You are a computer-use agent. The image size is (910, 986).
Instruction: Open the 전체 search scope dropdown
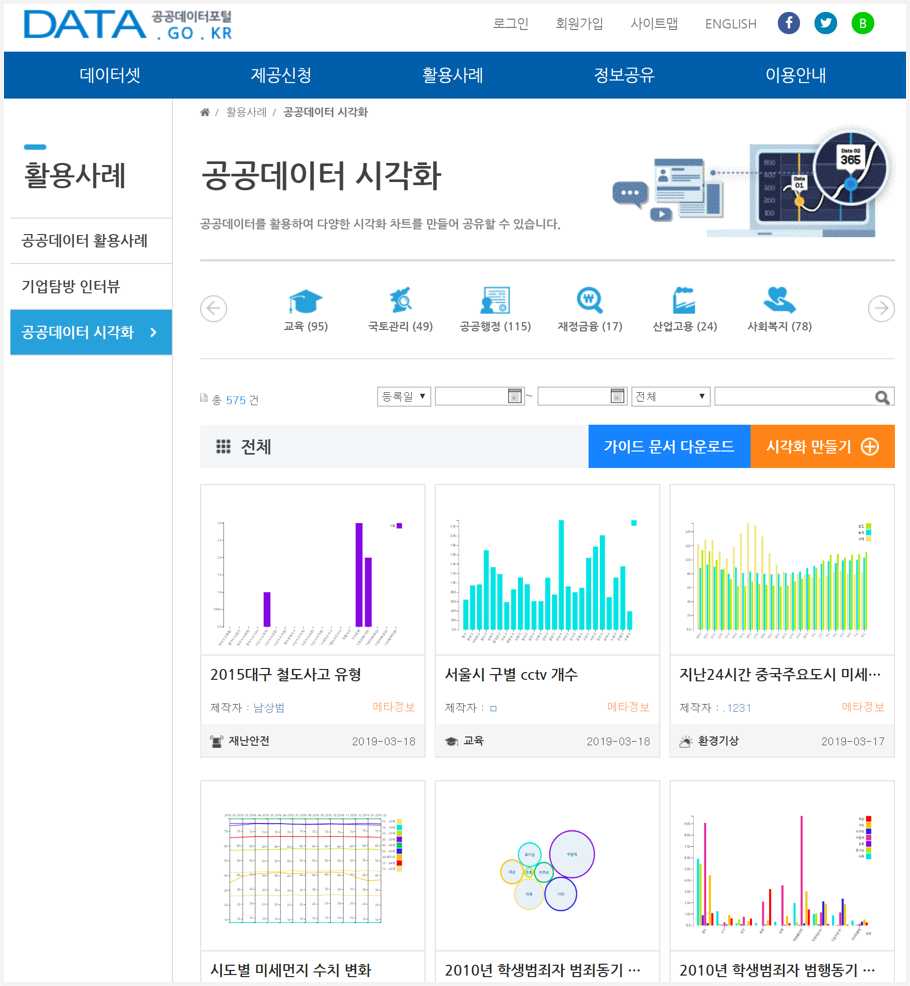(x=670, y=397)
